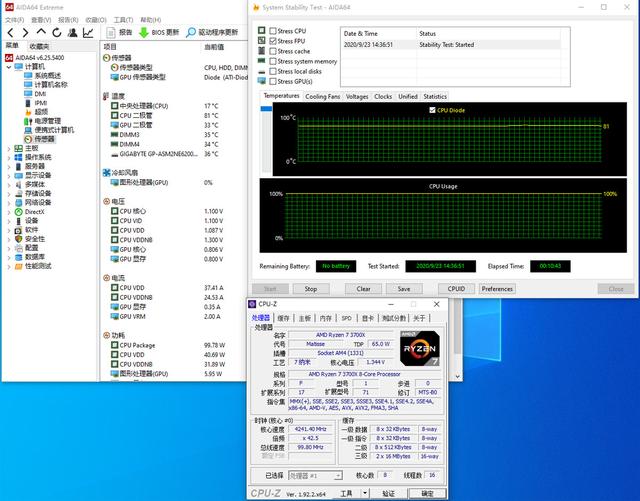Open the 电源管理 power management item
The height and width of the screenshot is (501, 640).
pyautogui.click(x=42, y=121)
